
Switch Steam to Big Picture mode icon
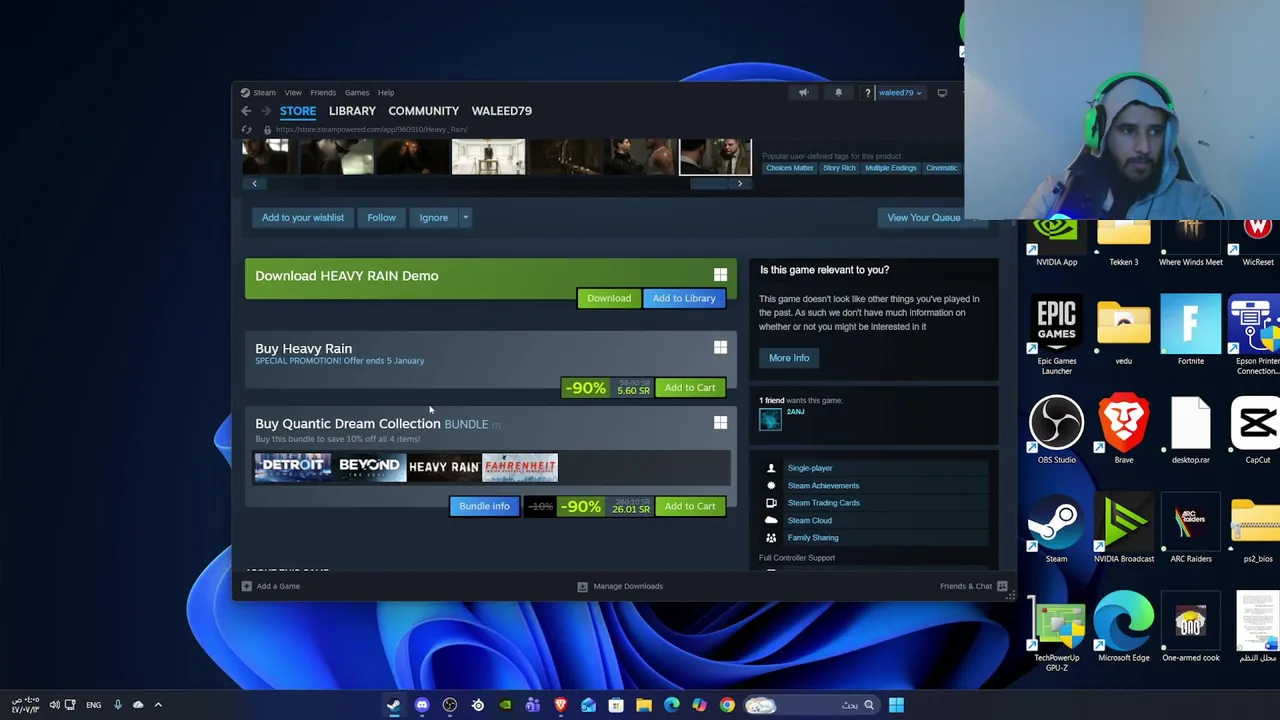[x=942, y=93]
